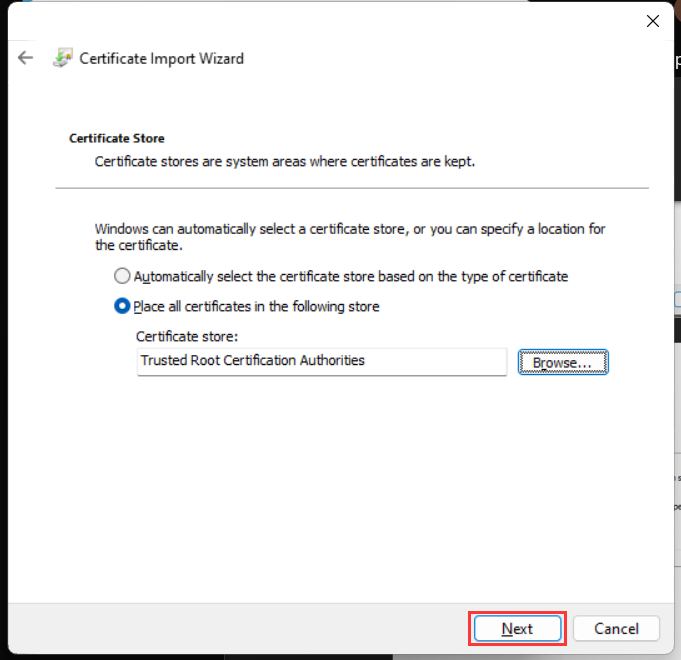This screenshot has width=681, height=660.
Task: Click the 'Certificate Import Wizard' title text
Action: coord(162,59)
